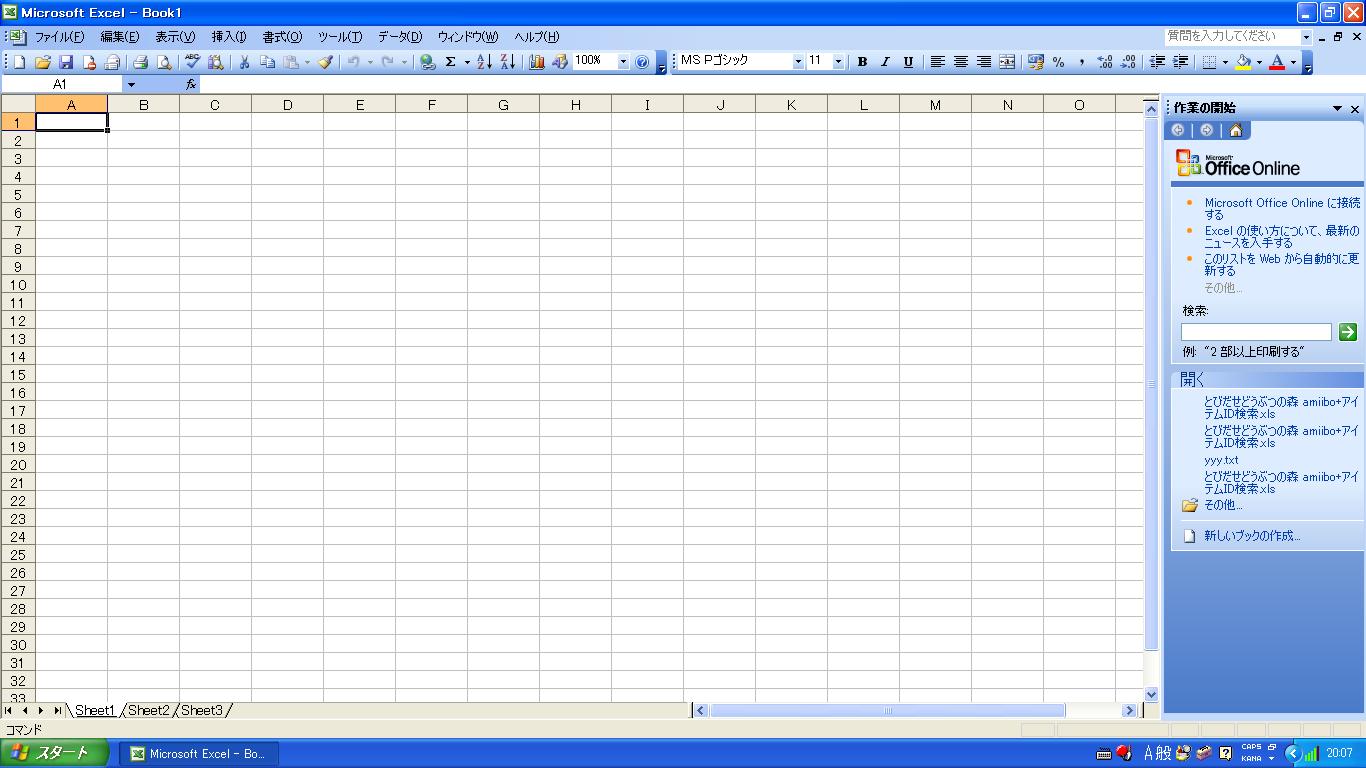Decrease decimal places
The width and height of the screenshot is (1366, 768).
click(1128, 62)
